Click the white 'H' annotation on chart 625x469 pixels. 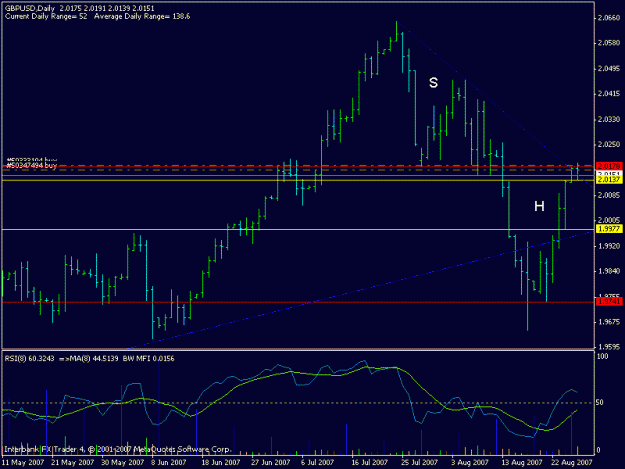539,206
